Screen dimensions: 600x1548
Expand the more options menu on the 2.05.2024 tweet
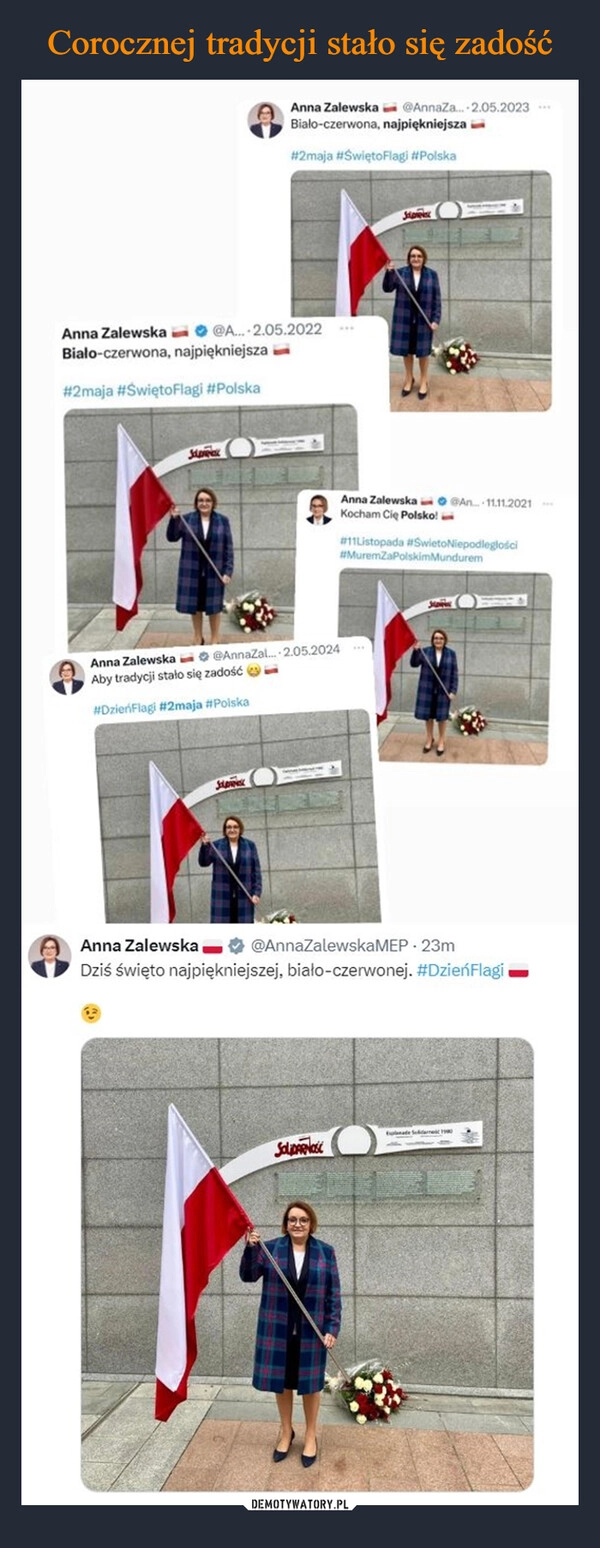coord(356,648)
